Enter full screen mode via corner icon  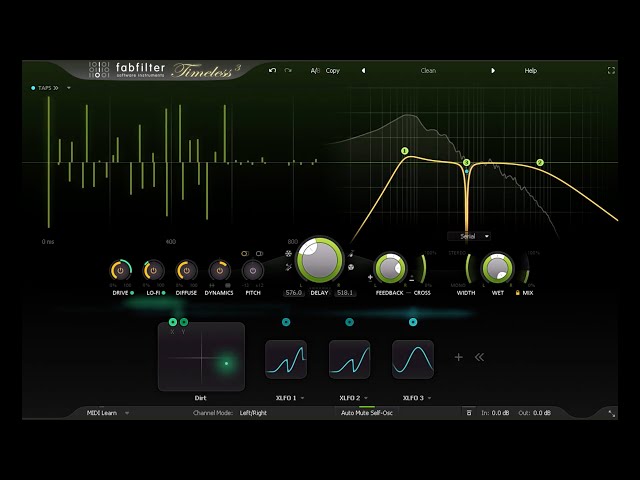(611, 71)
